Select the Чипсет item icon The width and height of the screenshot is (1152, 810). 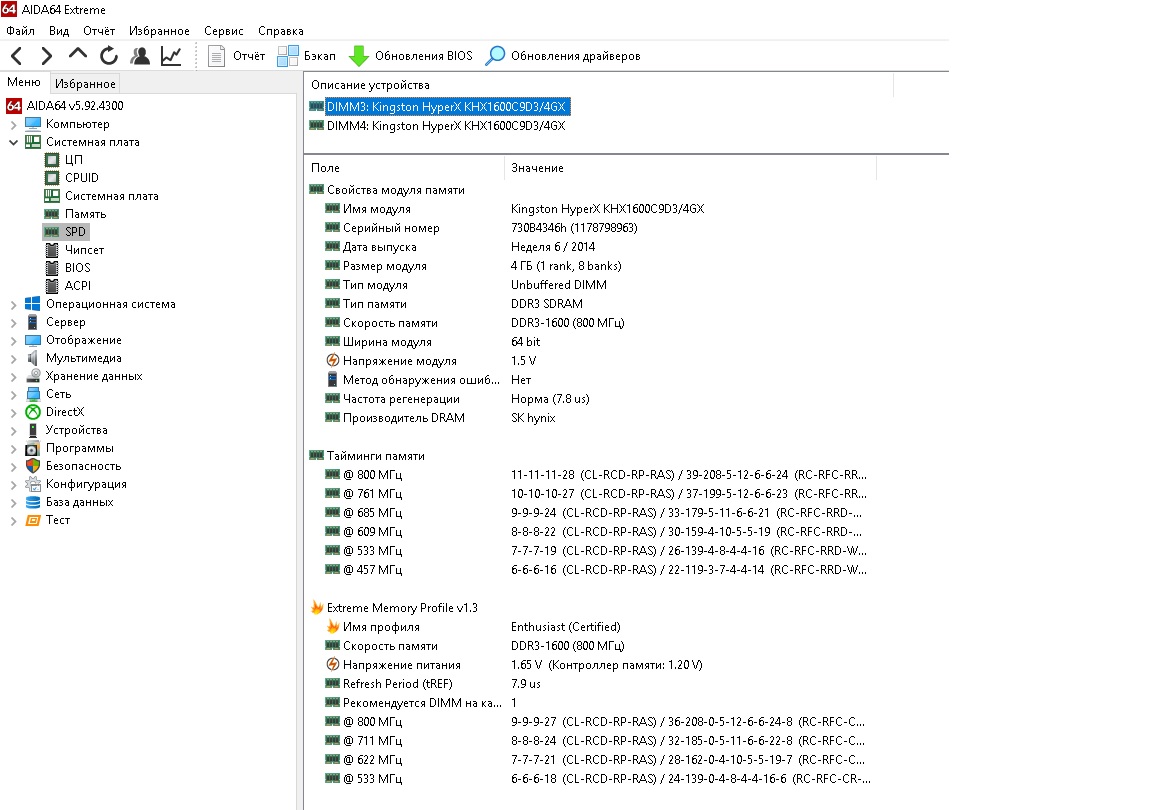pos(51,250)
